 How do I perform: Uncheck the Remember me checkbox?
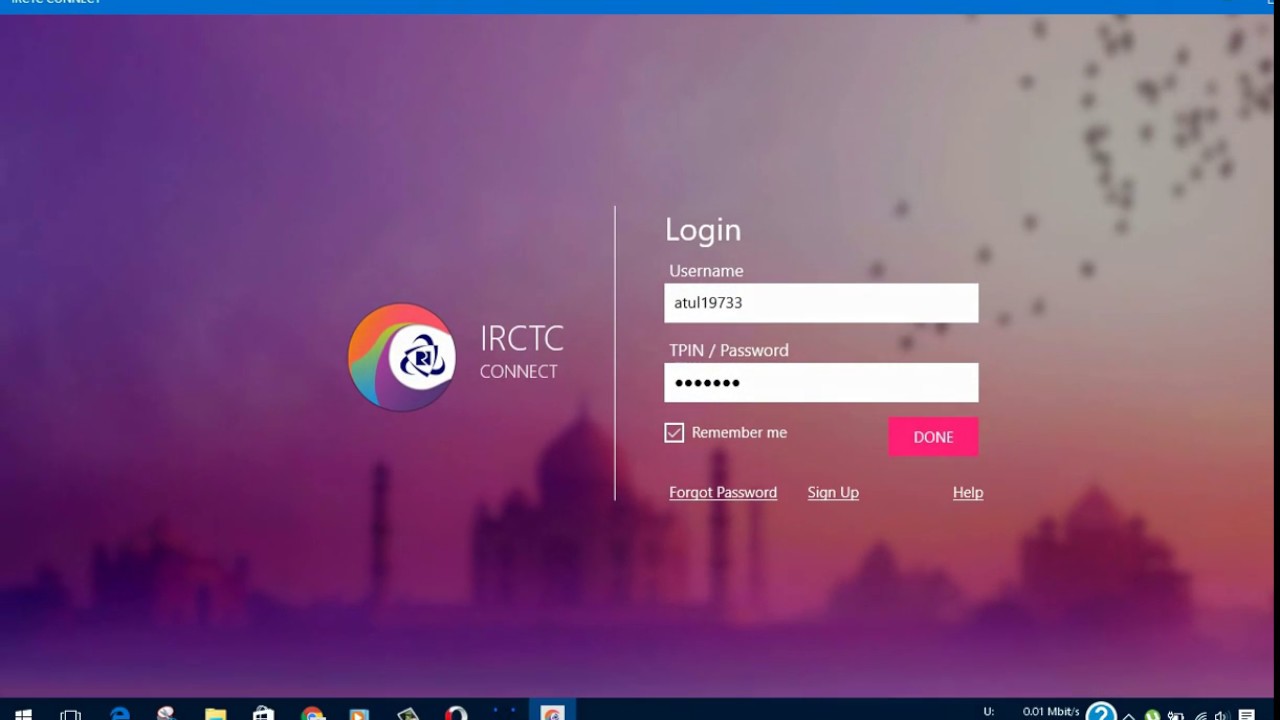click(674, 433)
